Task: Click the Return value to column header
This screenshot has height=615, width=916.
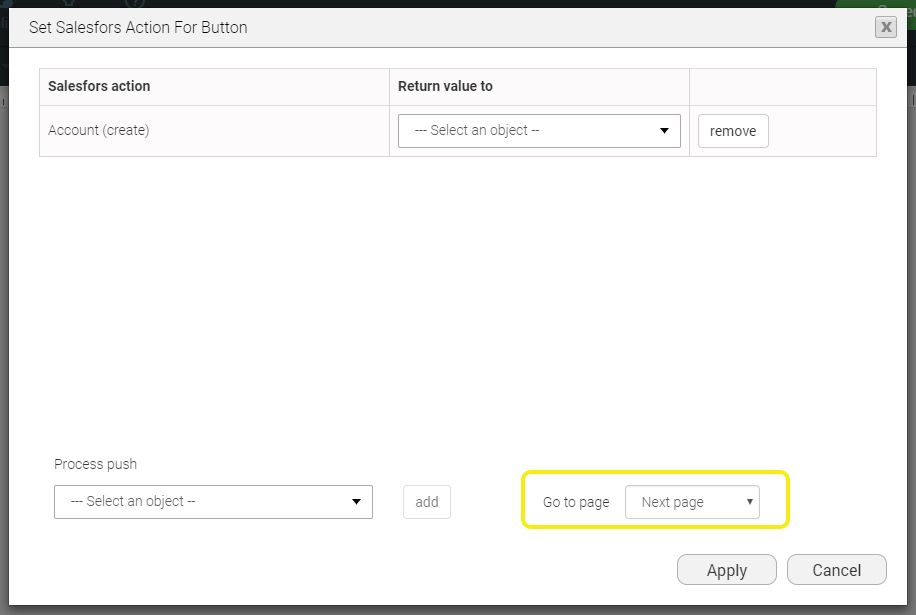Action: (x=444, y=86)
